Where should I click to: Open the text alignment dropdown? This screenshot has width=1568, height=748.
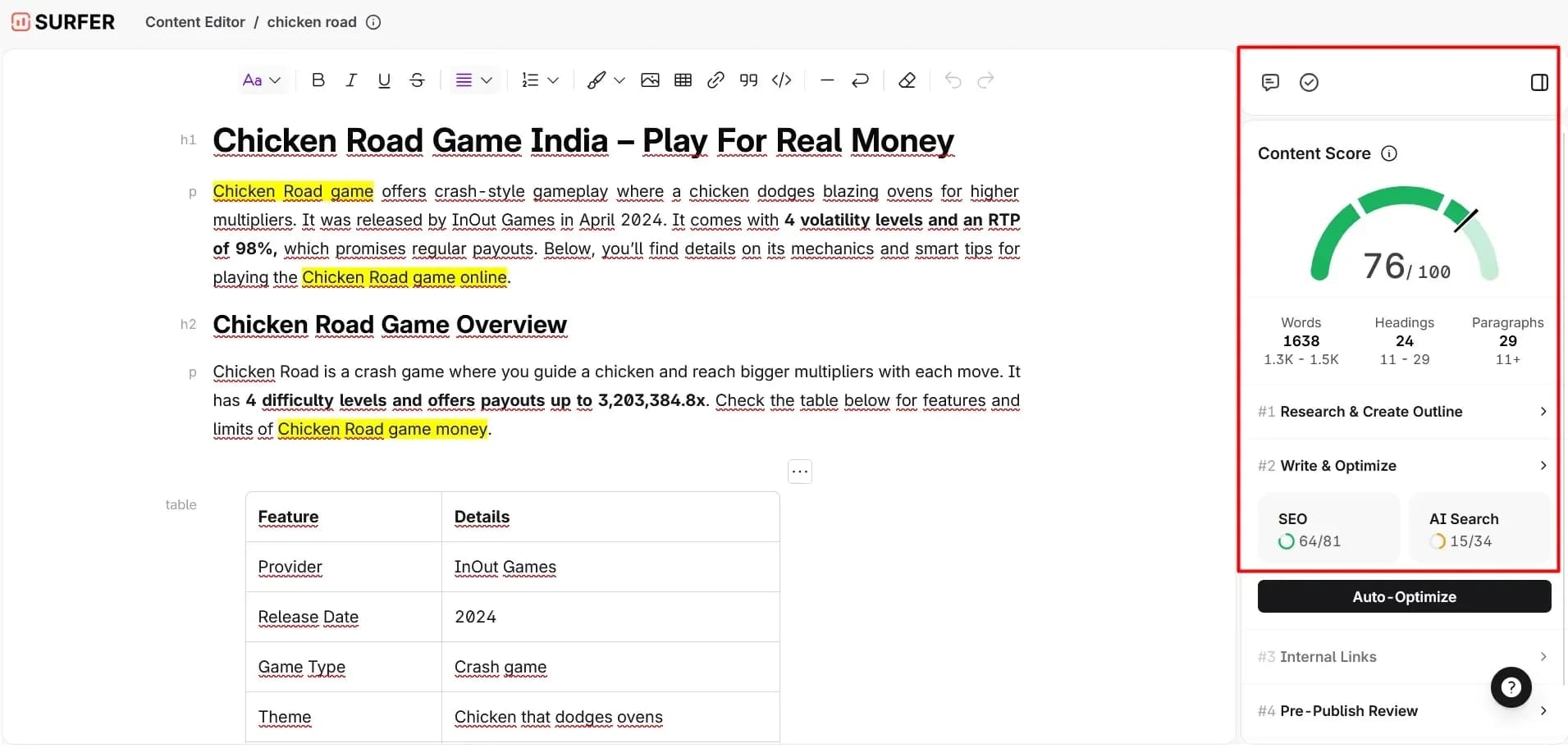pyautogui.click(x=473, y=80)
